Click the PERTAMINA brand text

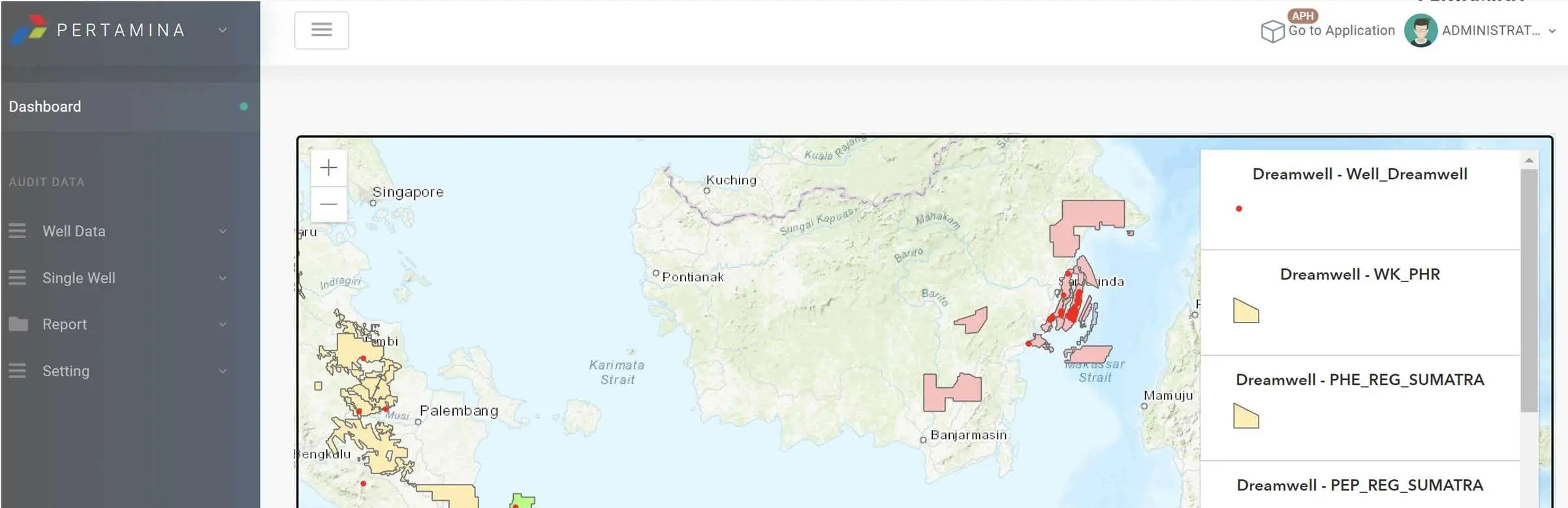(121, 30)
